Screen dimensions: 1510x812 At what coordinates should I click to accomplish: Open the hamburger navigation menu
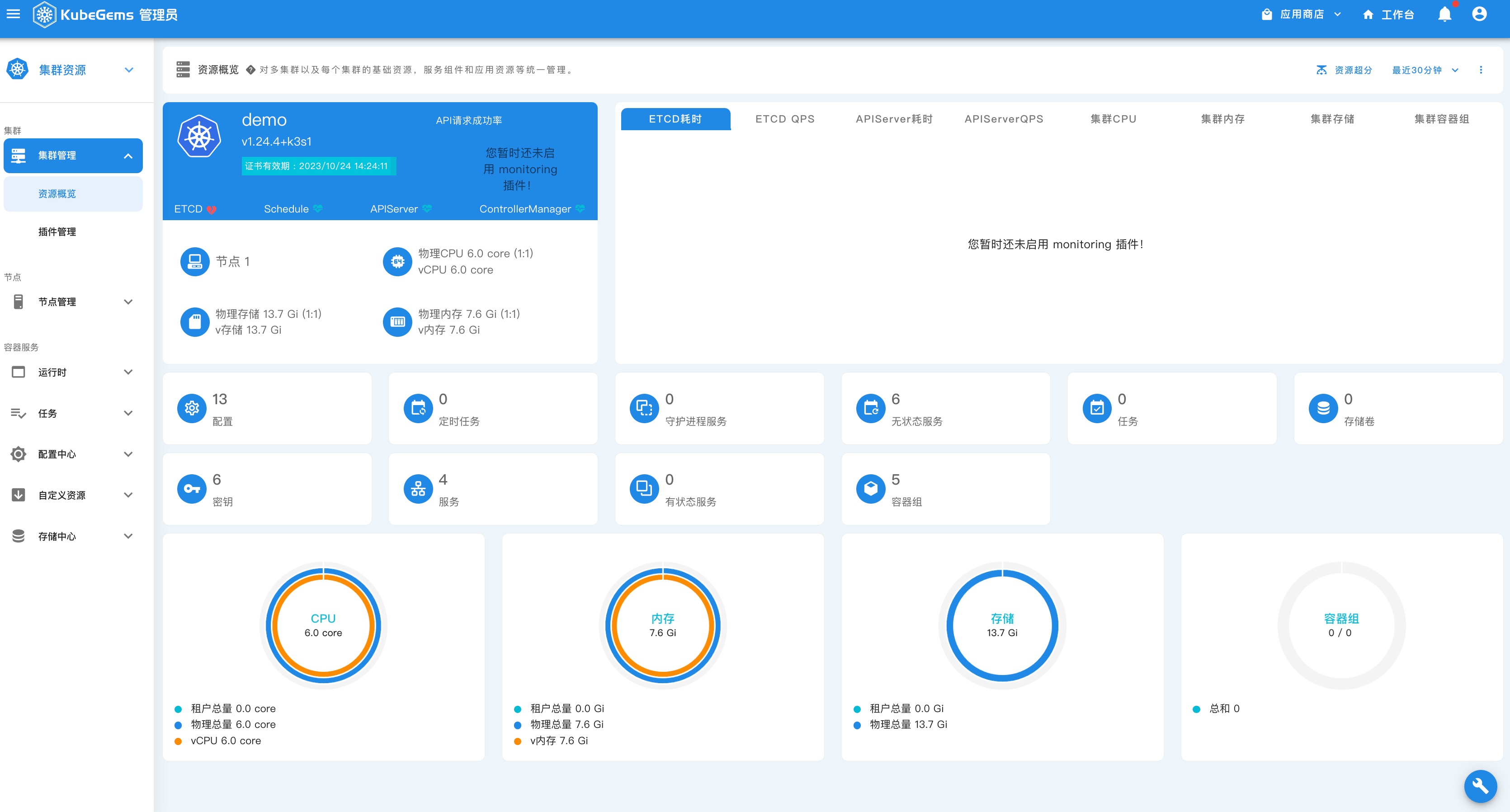[13, 14]
